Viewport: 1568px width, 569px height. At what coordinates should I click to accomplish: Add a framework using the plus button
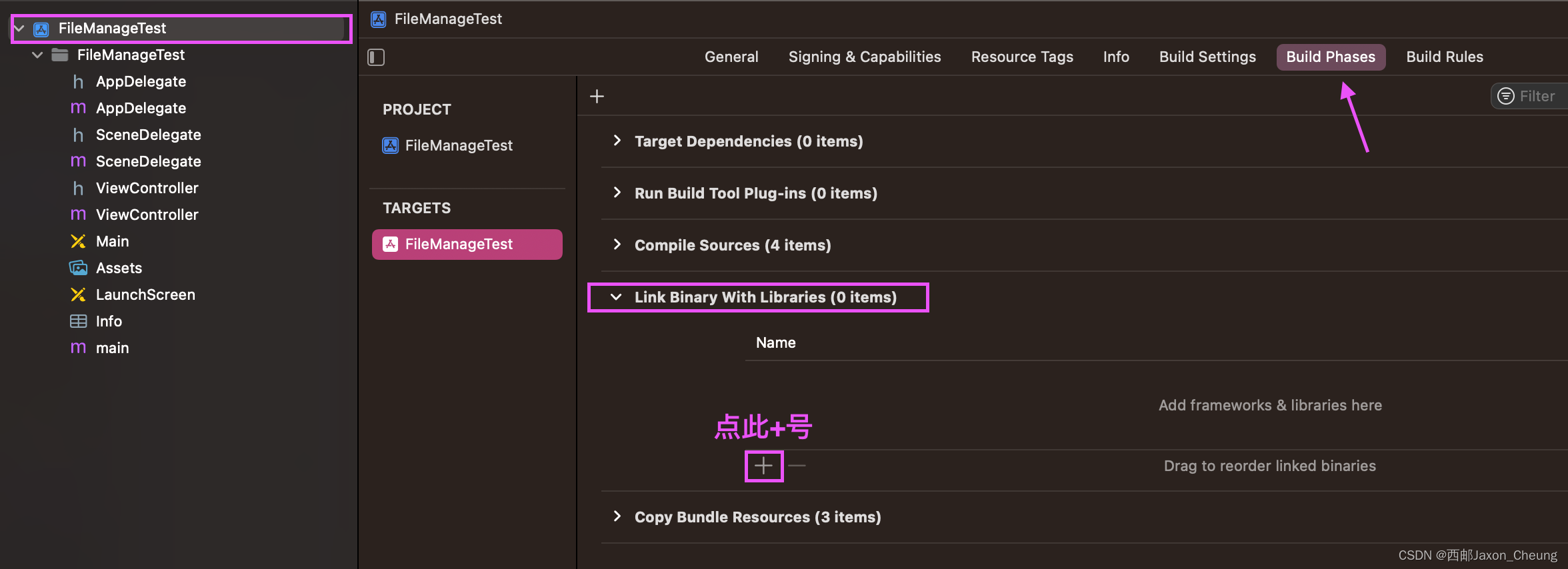(764, 466)
